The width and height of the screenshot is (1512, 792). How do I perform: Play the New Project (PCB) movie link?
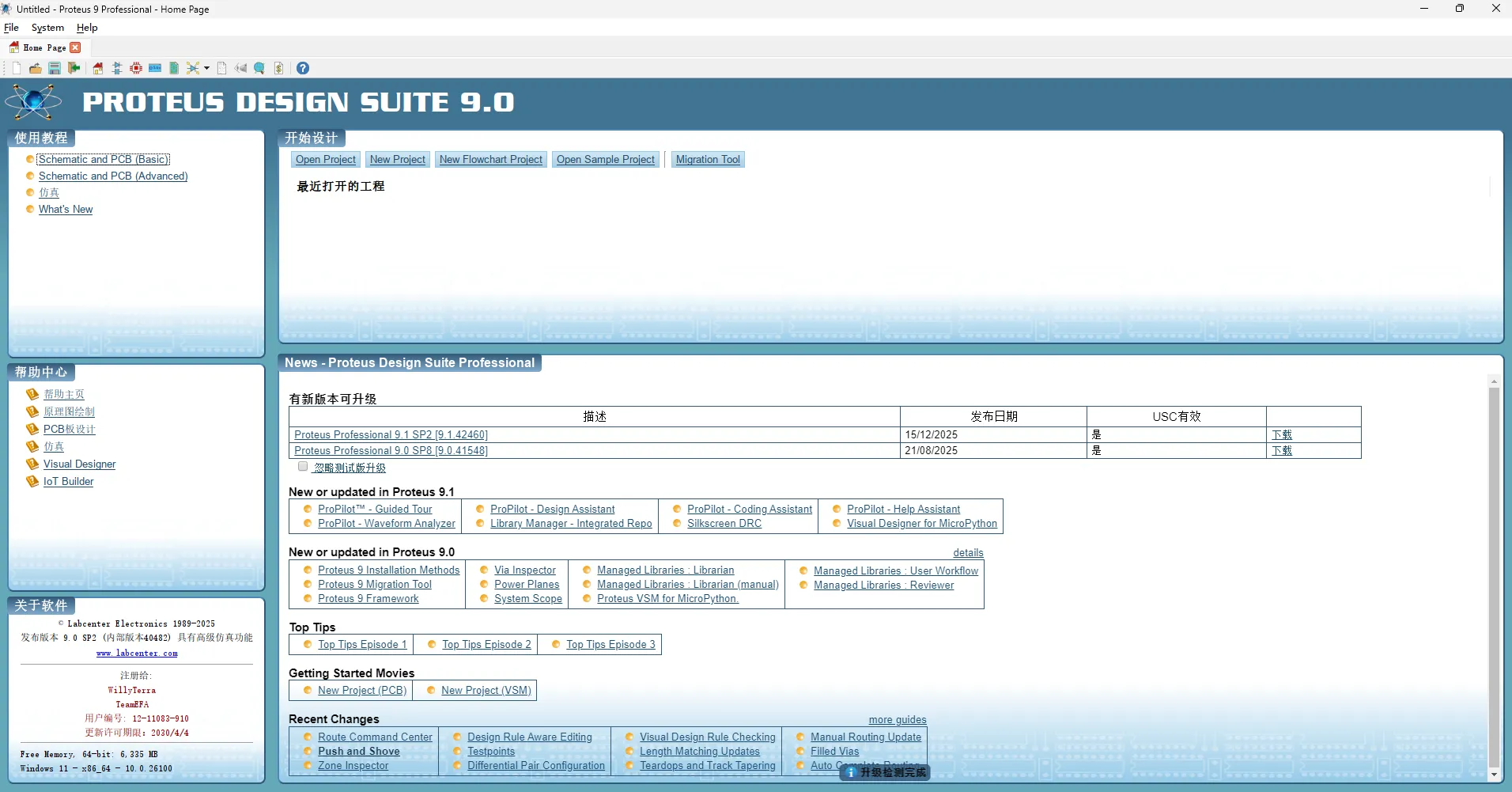(362, 690)
